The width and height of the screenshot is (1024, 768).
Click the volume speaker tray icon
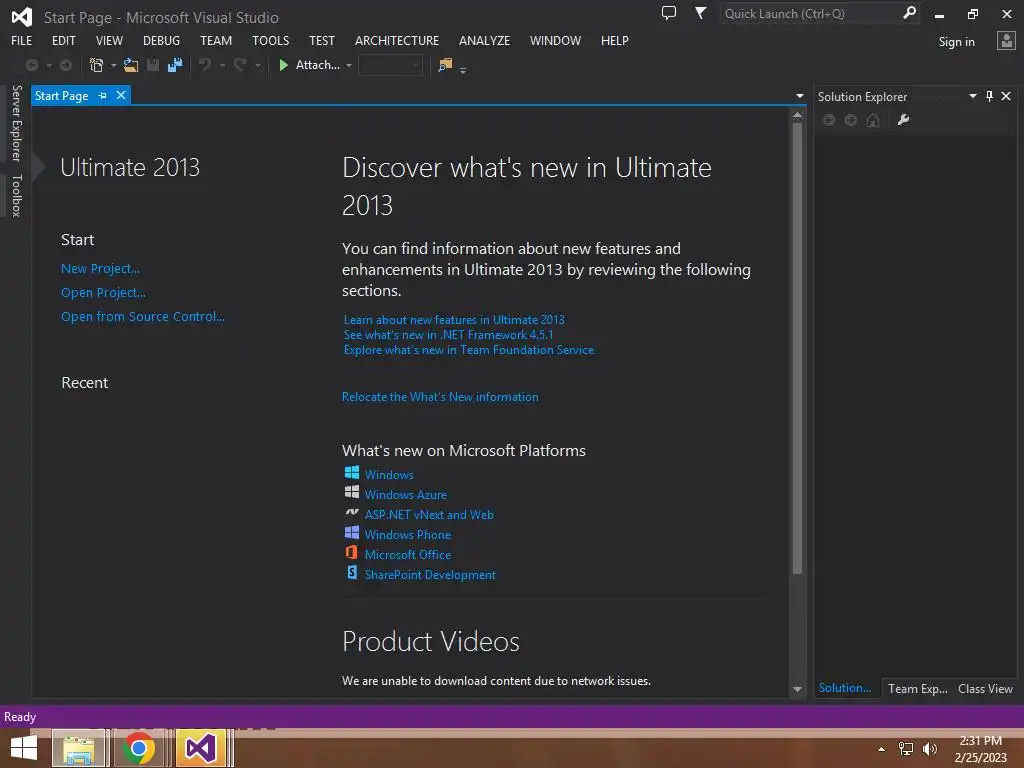[x=930, y=749]
